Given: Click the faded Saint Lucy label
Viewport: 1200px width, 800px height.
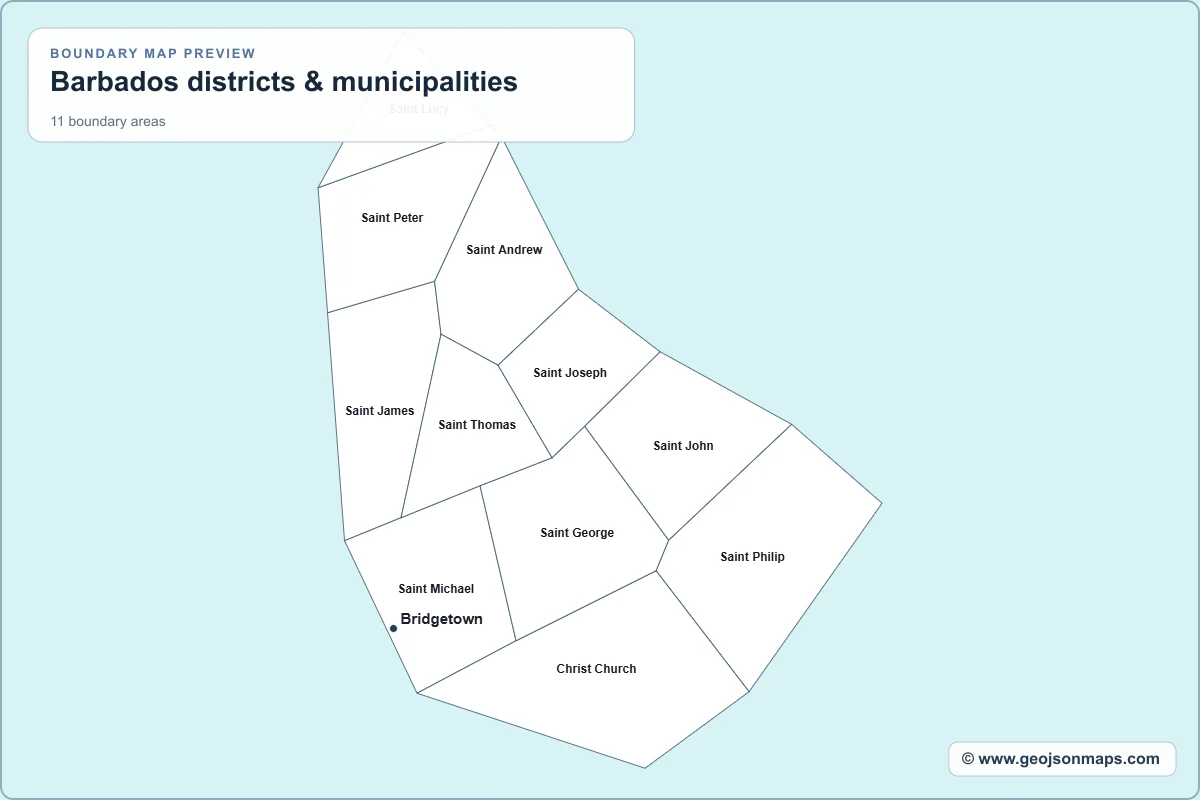Looking at the screenshot, I should coord(418,108).
